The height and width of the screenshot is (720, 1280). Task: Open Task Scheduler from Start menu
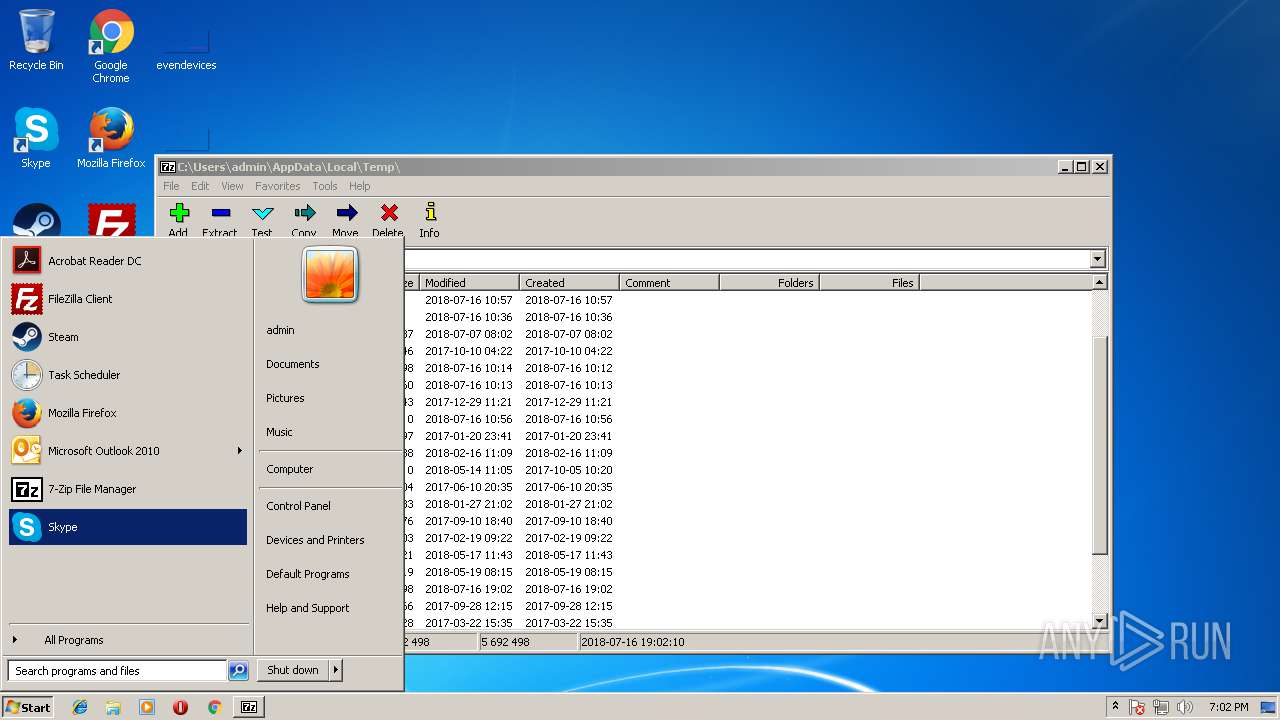click(x=127, y=375)
